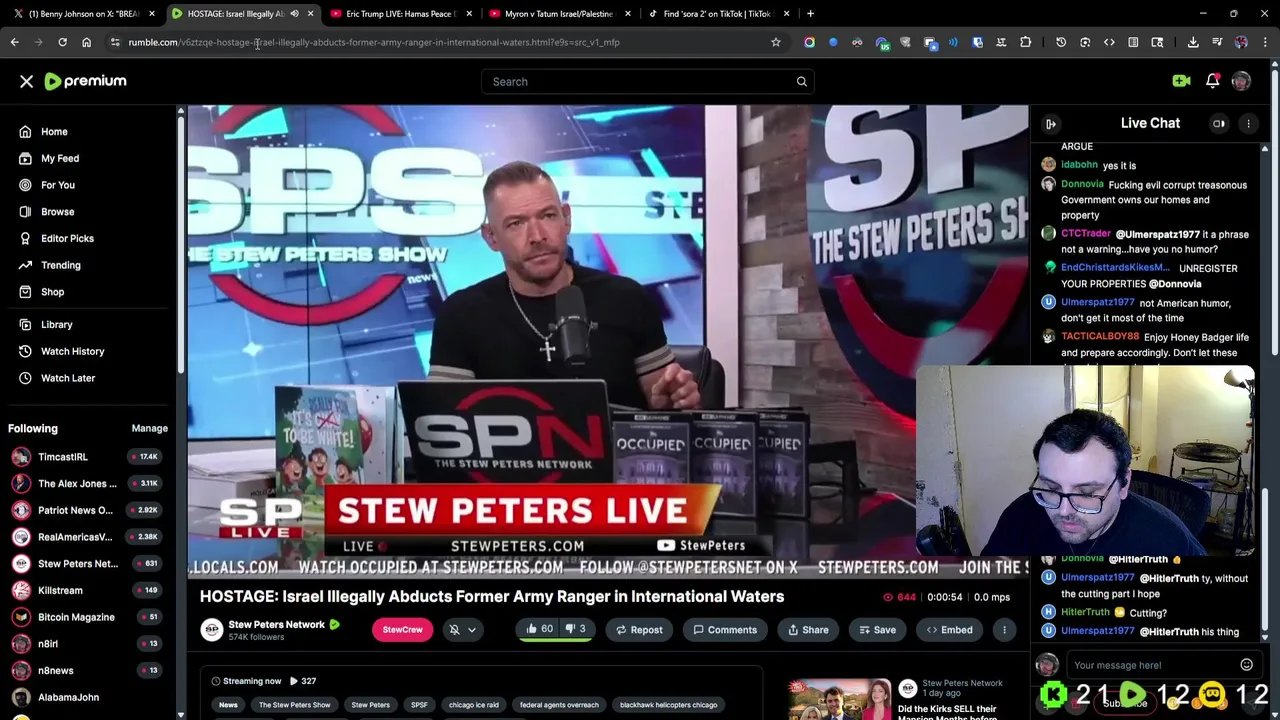Go to Home in sidebar
The height and width of the screenshot is (720, 1280).
click(x=54, y=132)
